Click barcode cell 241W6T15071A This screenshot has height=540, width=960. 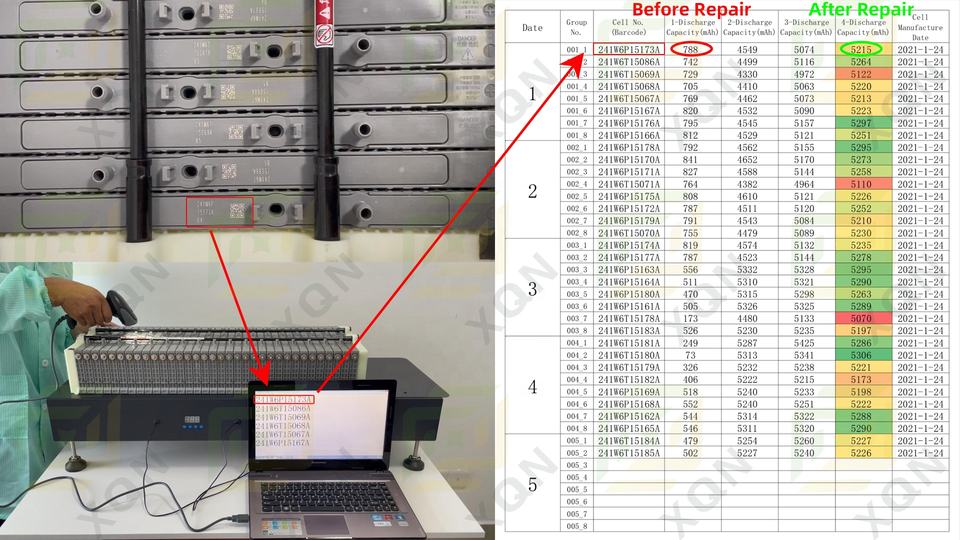[x=629, y=184]
